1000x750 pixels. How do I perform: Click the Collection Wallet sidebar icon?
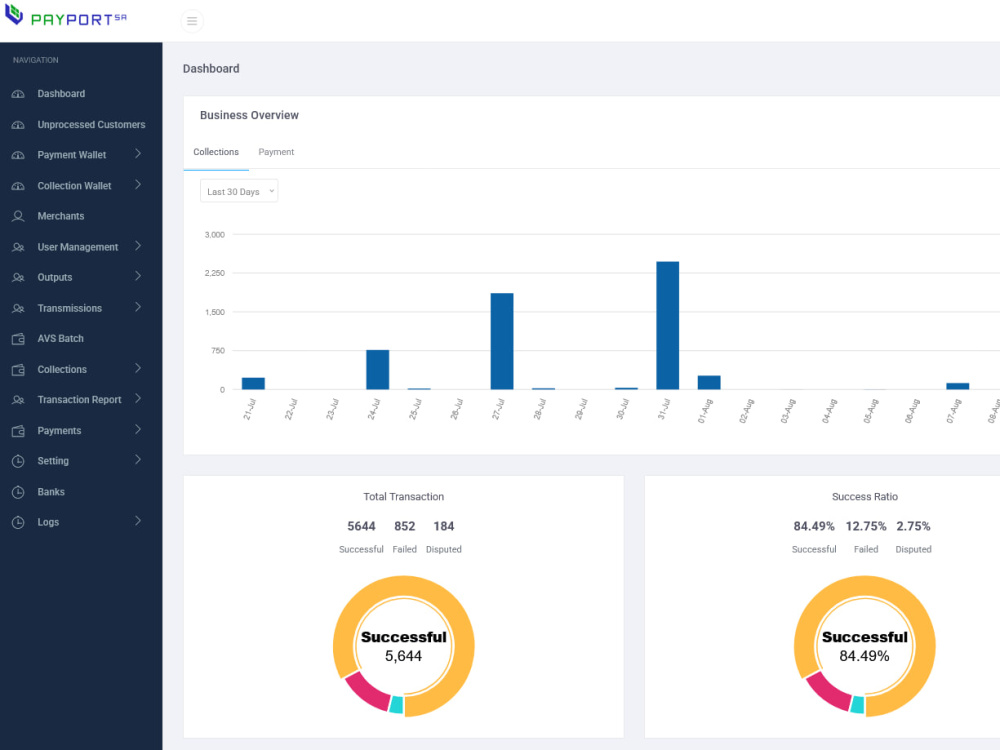pyautogui.click(x=18, y=186)
